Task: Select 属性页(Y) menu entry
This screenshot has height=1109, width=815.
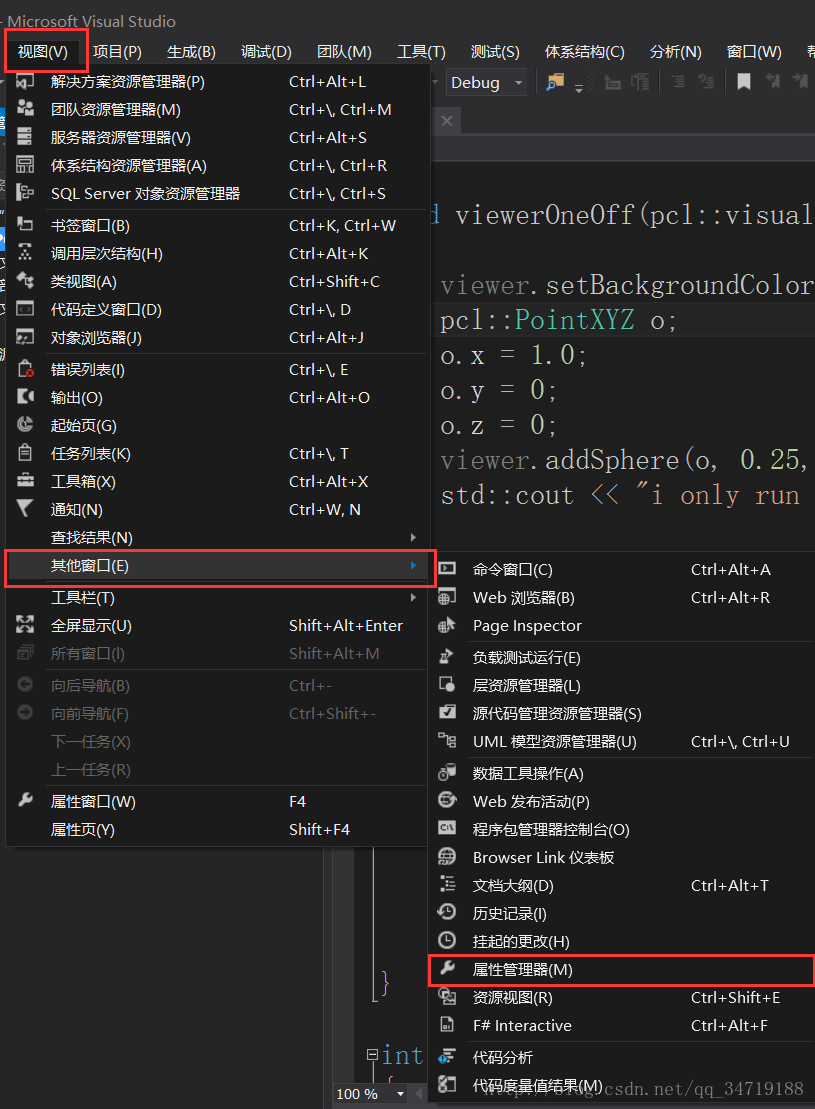Action: (216, 830)
